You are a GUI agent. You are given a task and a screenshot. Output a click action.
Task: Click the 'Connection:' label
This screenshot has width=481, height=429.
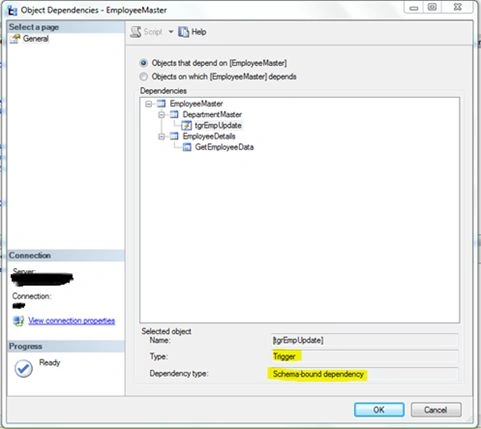(x=32, y=296)
